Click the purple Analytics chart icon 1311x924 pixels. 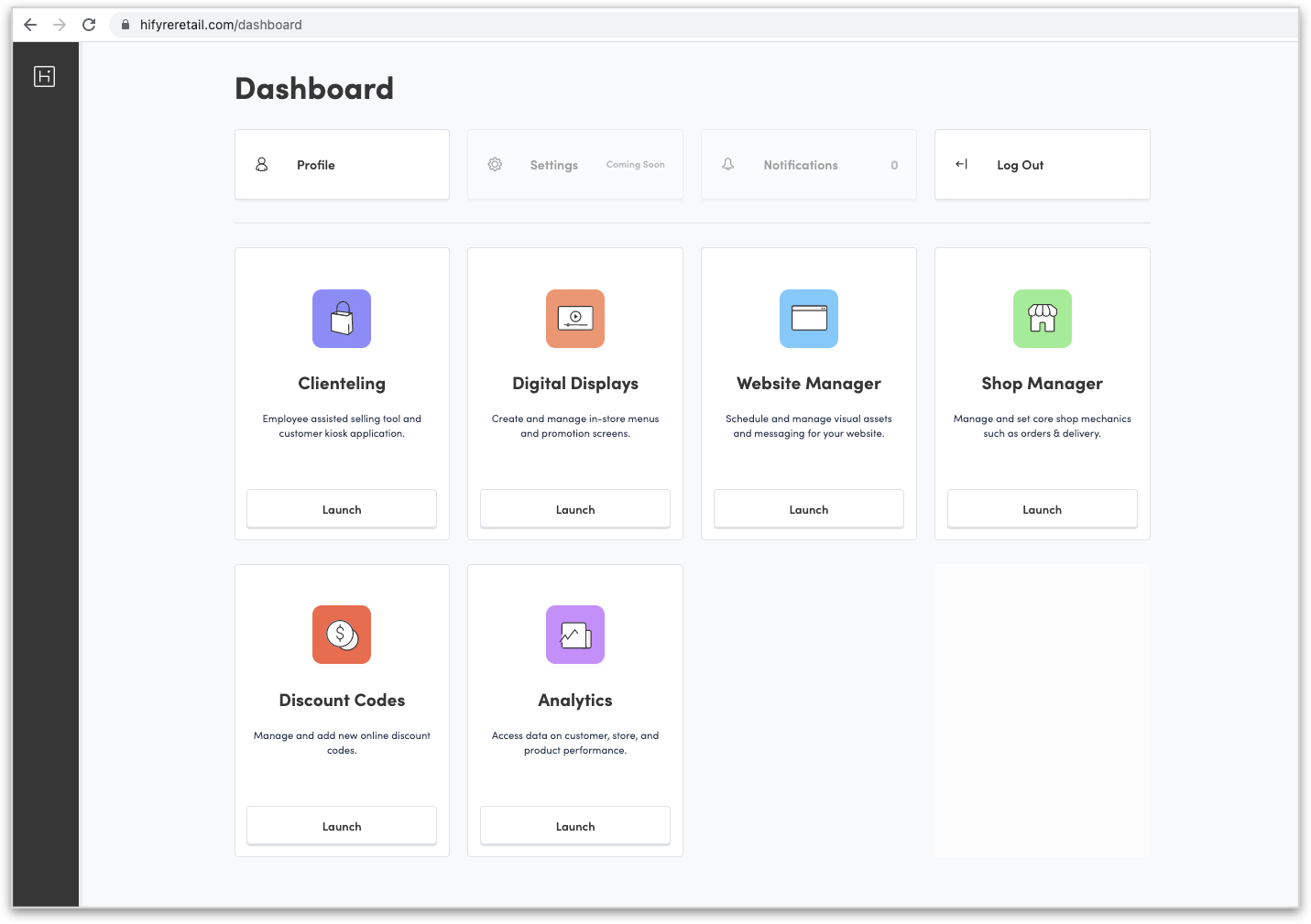575,635
